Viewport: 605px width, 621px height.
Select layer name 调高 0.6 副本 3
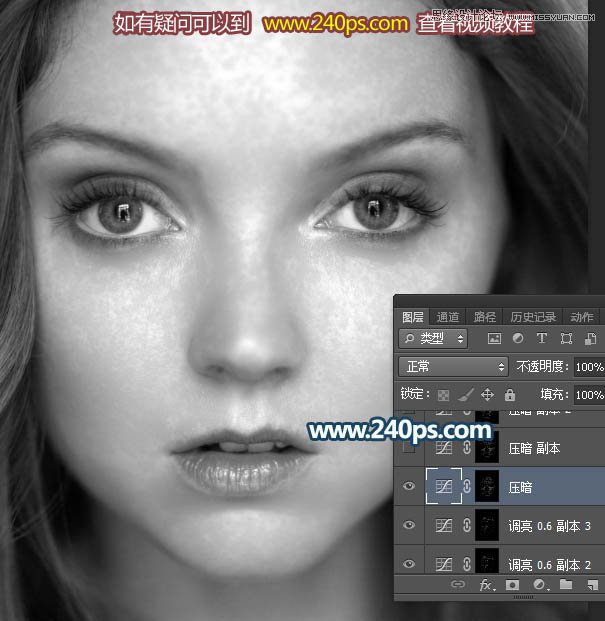(x=550, y=526)
